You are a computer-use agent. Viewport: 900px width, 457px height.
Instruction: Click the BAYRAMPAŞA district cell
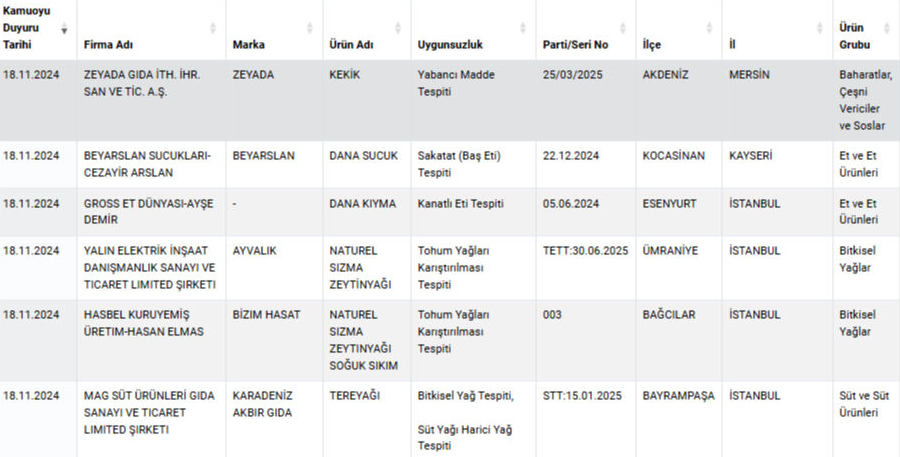(679, 396)
